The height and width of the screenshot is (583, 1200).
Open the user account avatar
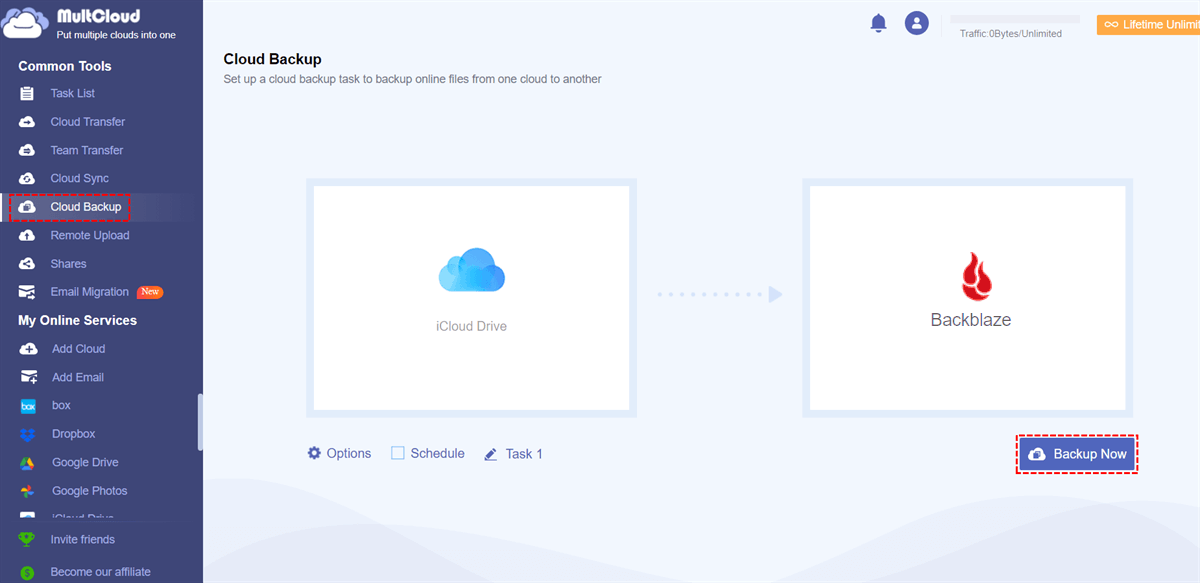(x=917, y=23)
